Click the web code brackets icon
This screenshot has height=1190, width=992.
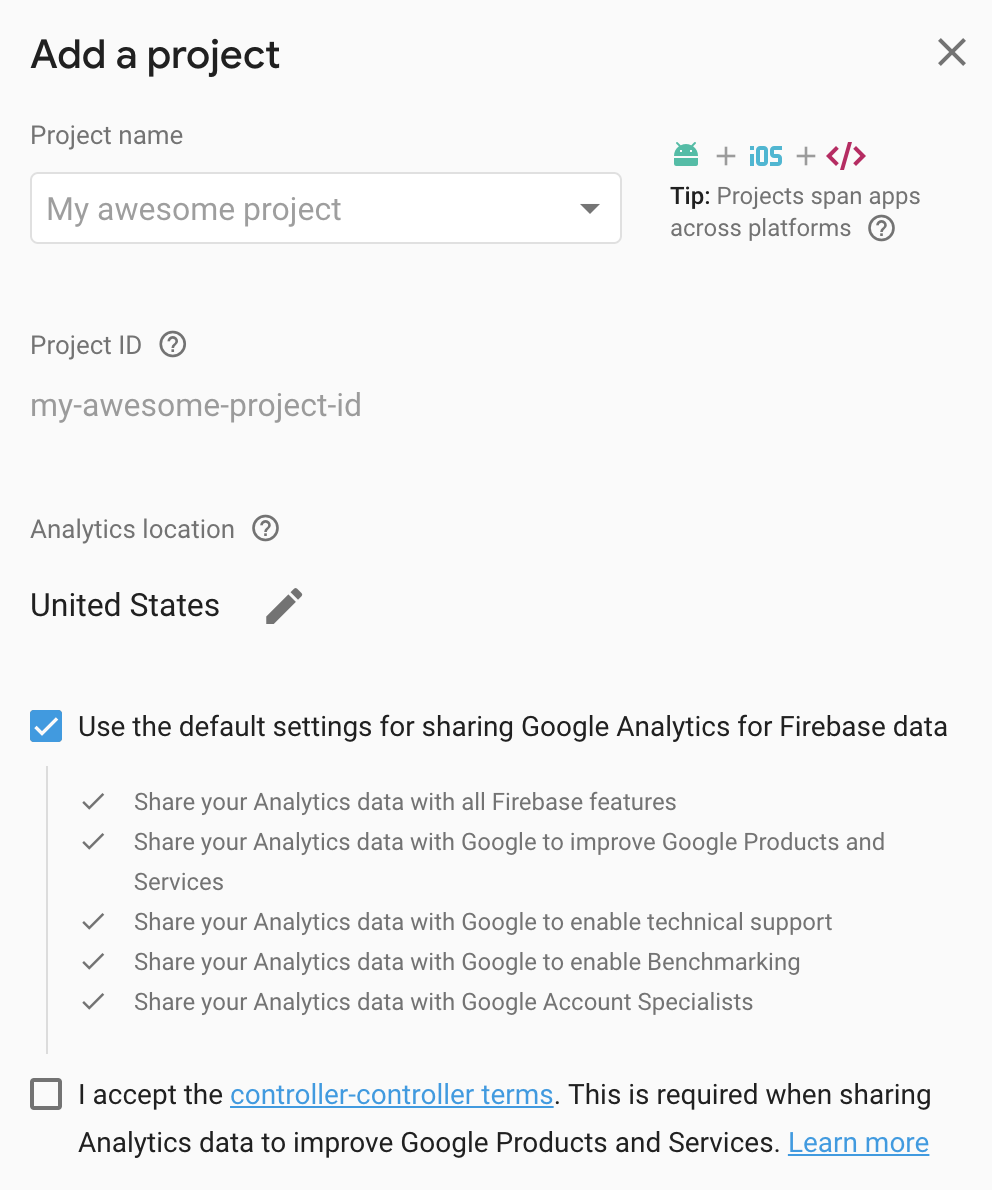[x=846, y=156]
